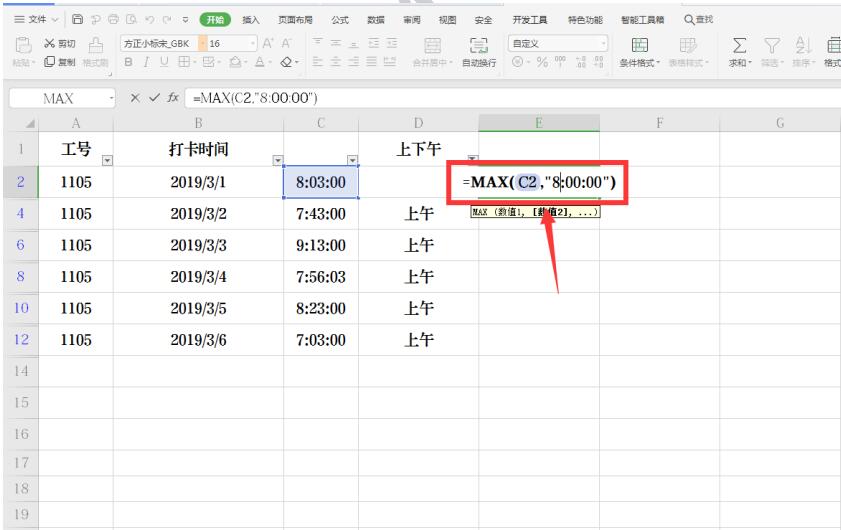Viewport: 841px width, 530px height.
Task: Click the center horizontally align icon
Action: [335, 62]
